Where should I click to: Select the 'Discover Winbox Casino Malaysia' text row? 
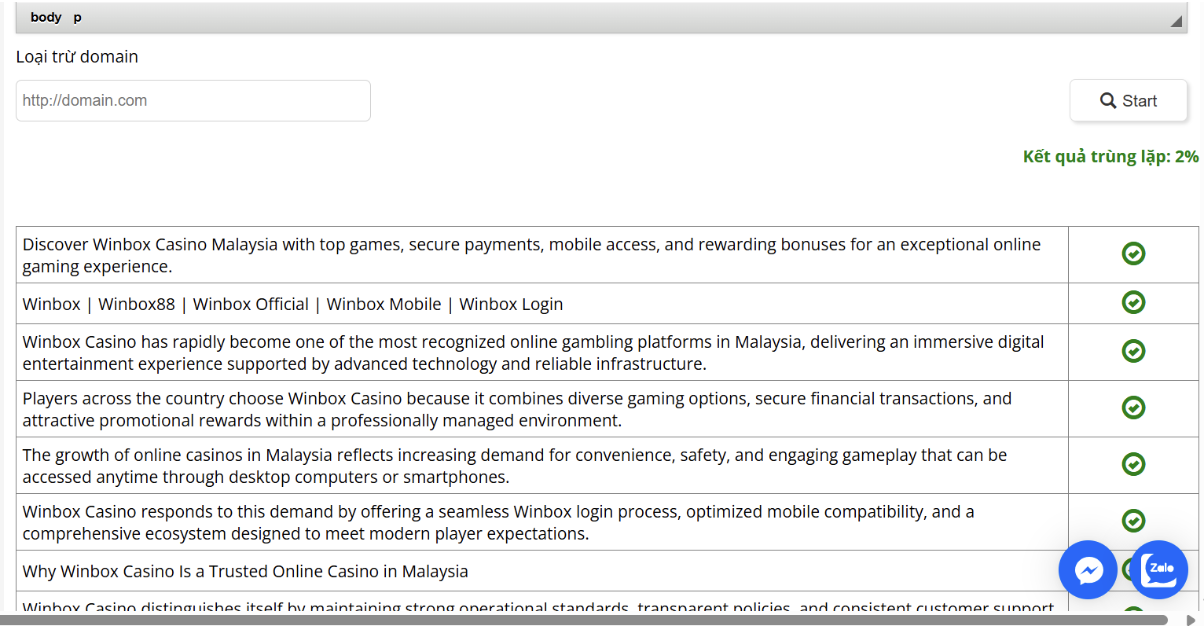(x=400, y=254)
